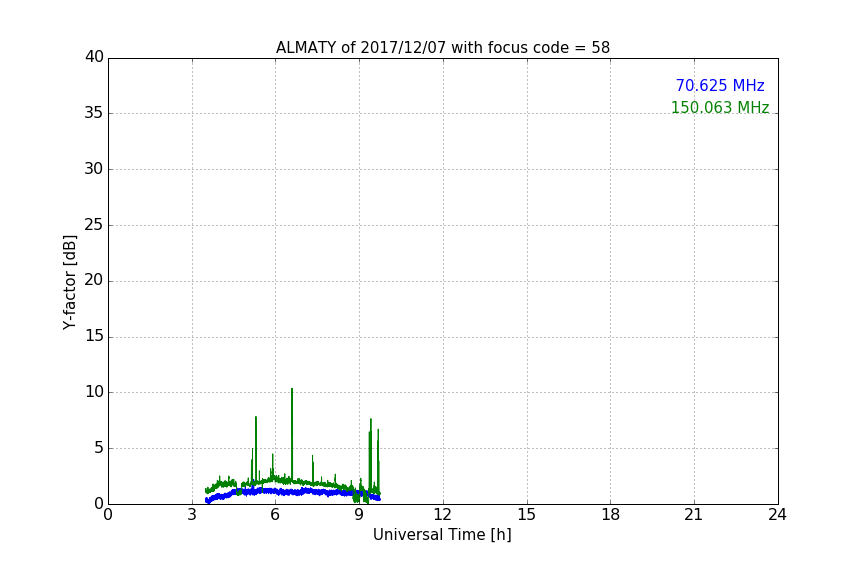Viewport: 864px width, 576px height.
Task: Click the tallest green spike peaking near 10 dB
Action: coord(291,433)
